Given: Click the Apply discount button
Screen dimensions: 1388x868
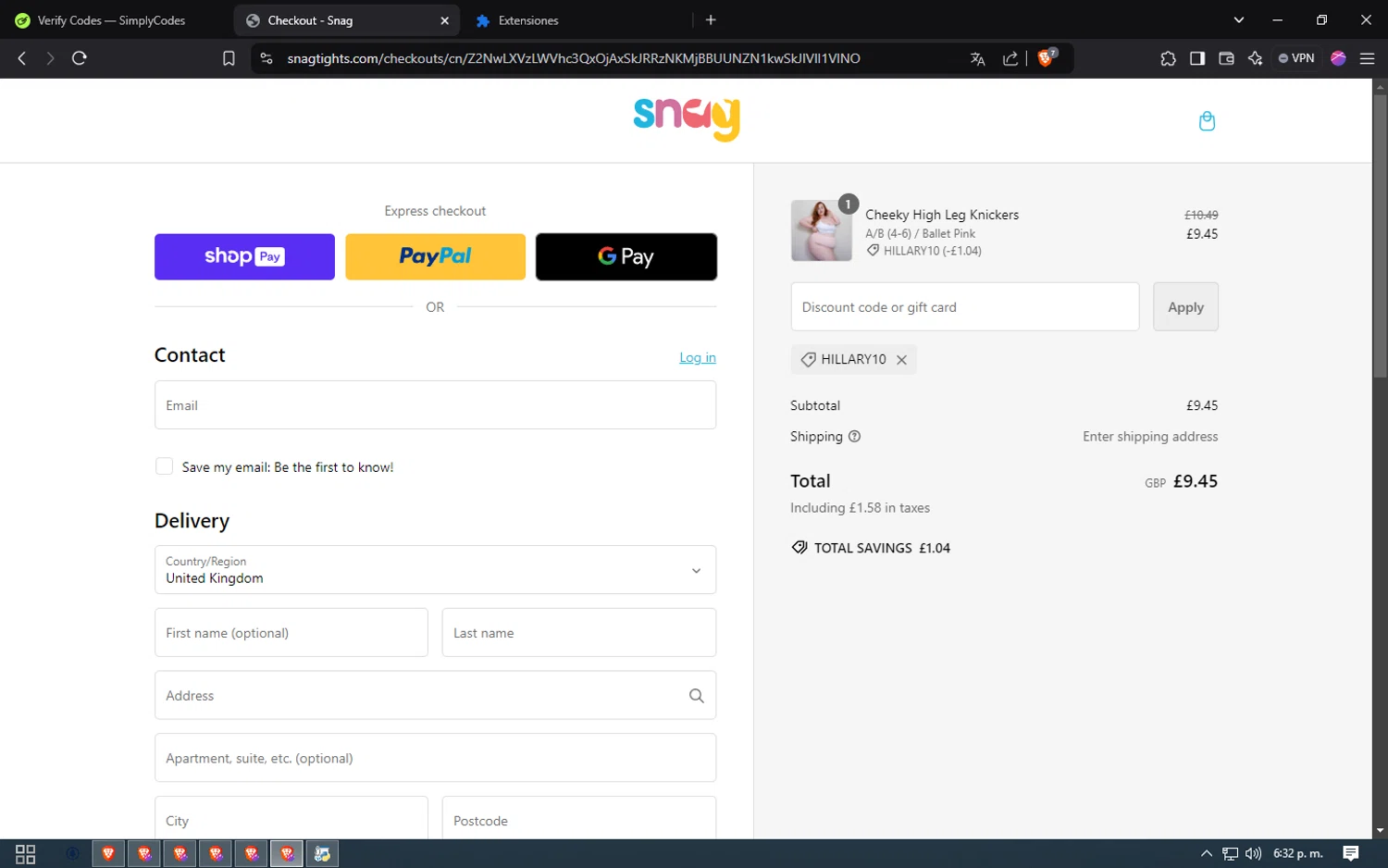Looking at the screenshot, I should pyautogui.click(x=1185, y=306).
